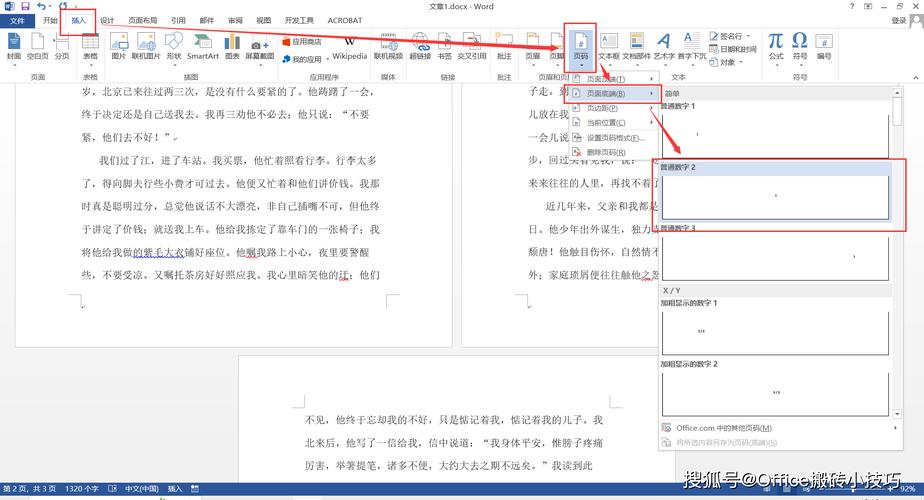
Task: Switch to Developer (开发工具) tab
Action: tap(299, 21)
